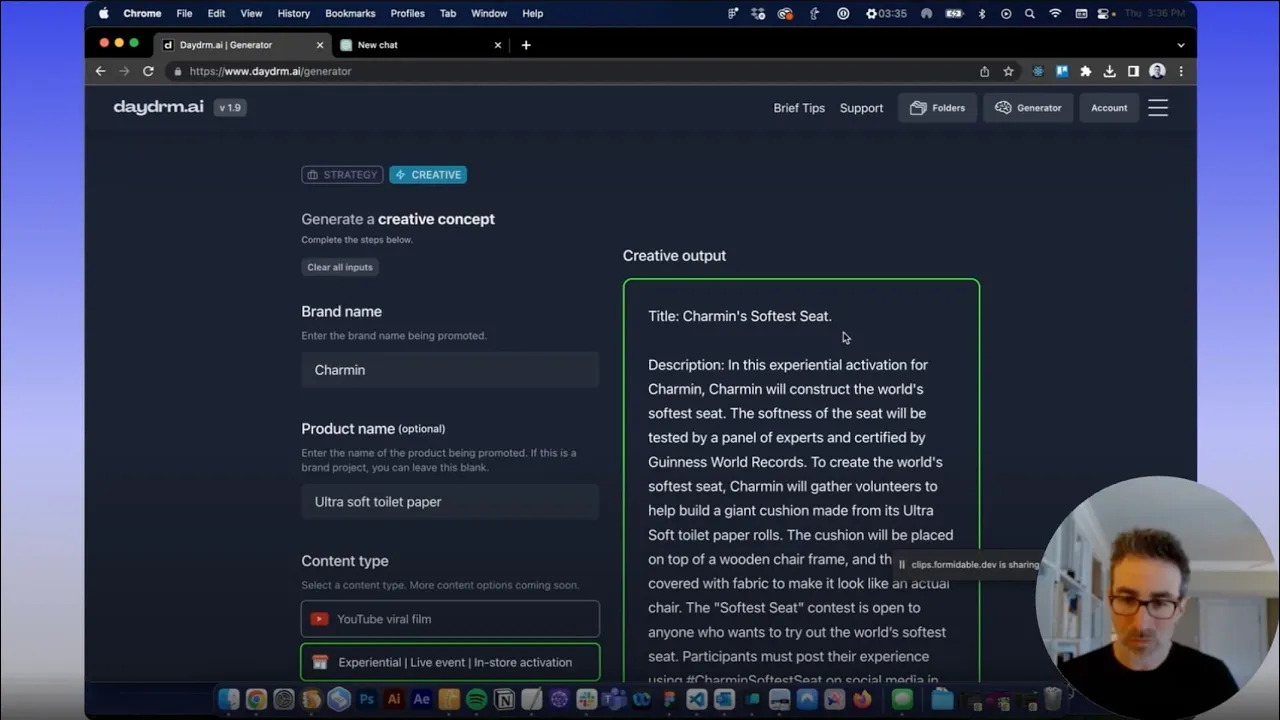Switch to the STRATEGY mode pill
The height and width of the screenshot is (720, 1280).
(342, 175)
